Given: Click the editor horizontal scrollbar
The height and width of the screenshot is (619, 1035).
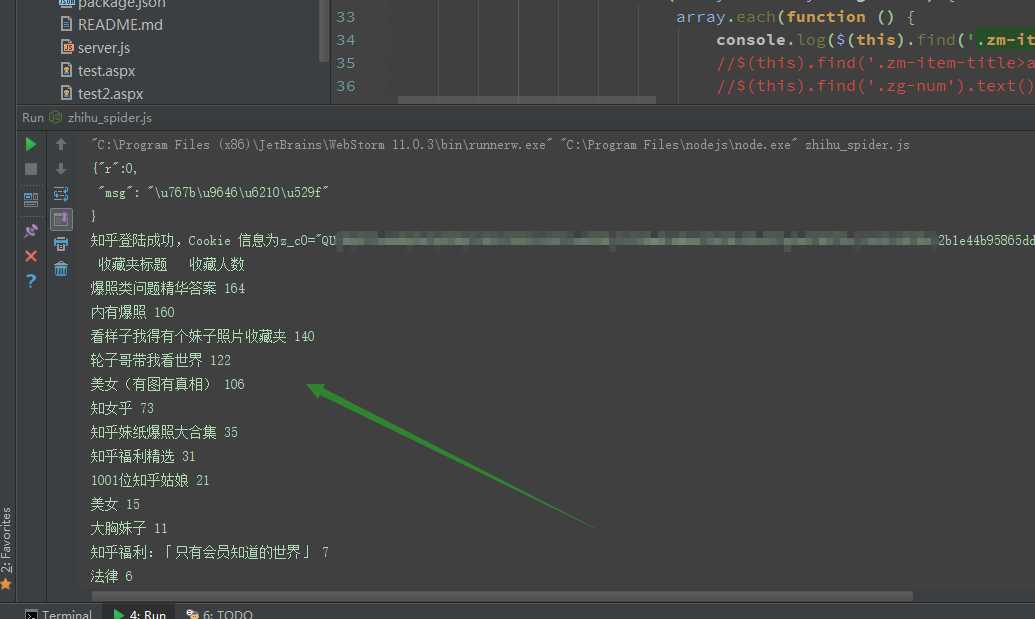Looking at the screenshot, I should pyautogui.click(x=527, y=100).
